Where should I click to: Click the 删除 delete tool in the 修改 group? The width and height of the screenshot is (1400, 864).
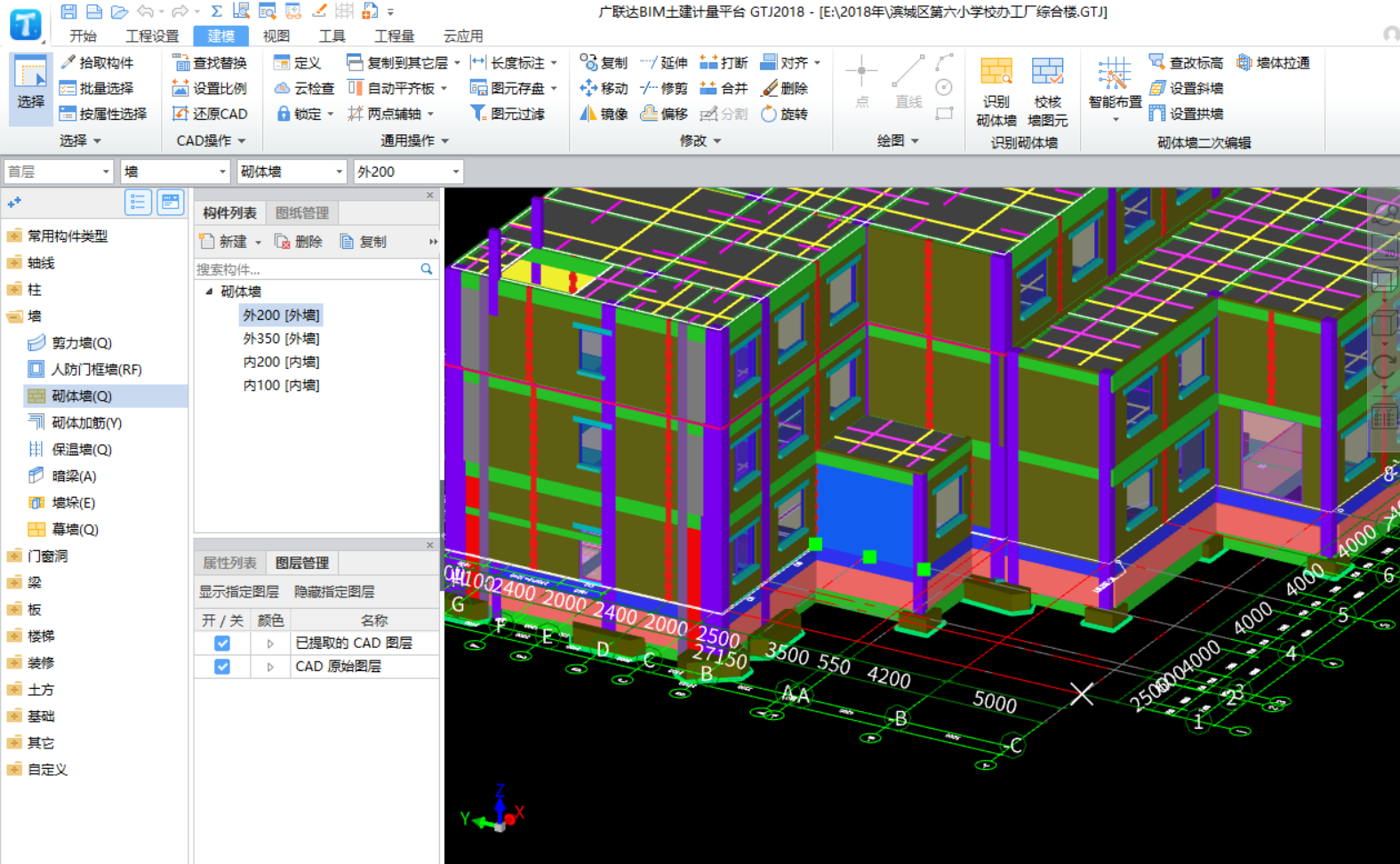pos(785,88)
